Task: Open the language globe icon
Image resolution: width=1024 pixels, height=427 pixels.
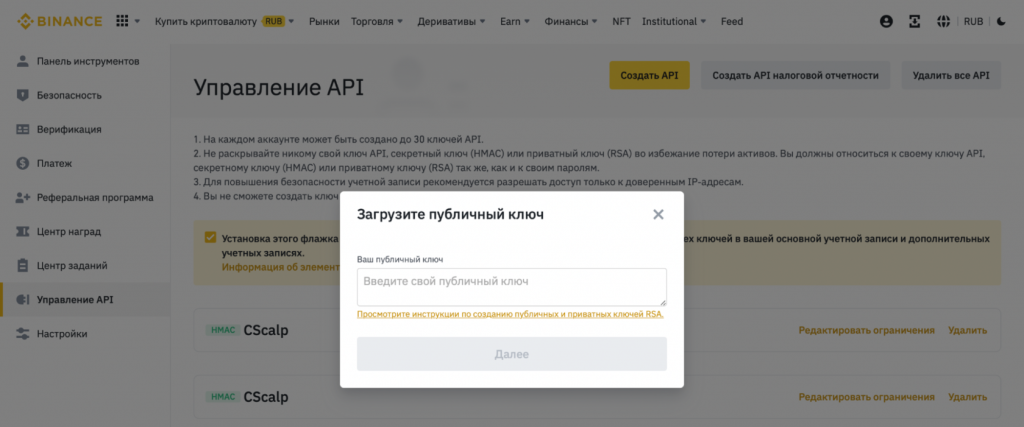Action: [x=942, y=21]
